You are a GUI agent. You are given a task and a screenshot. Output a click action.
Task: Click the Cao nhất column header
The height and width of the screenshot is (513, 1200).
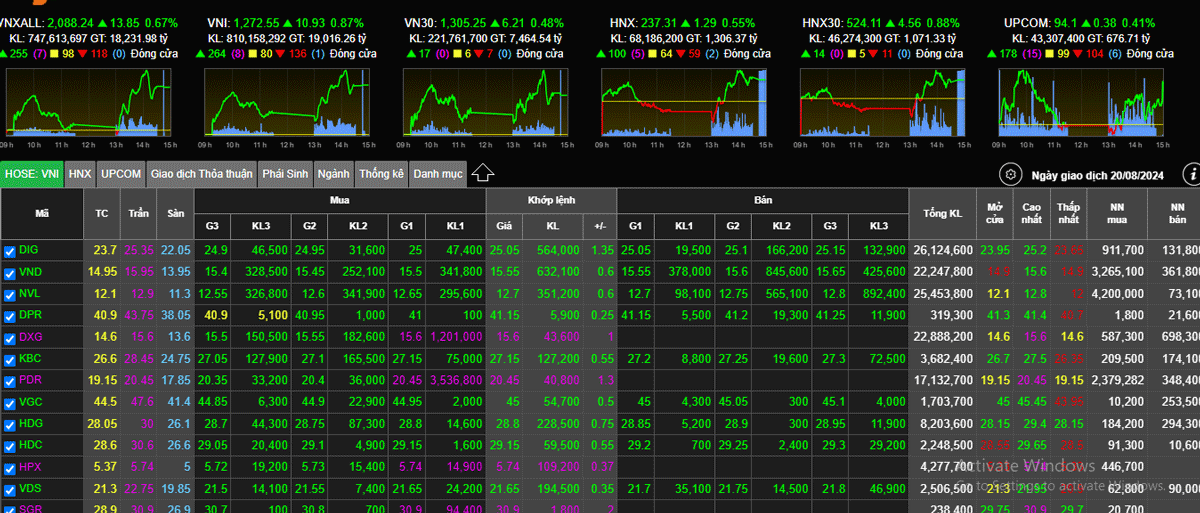tap(1032, 213)
